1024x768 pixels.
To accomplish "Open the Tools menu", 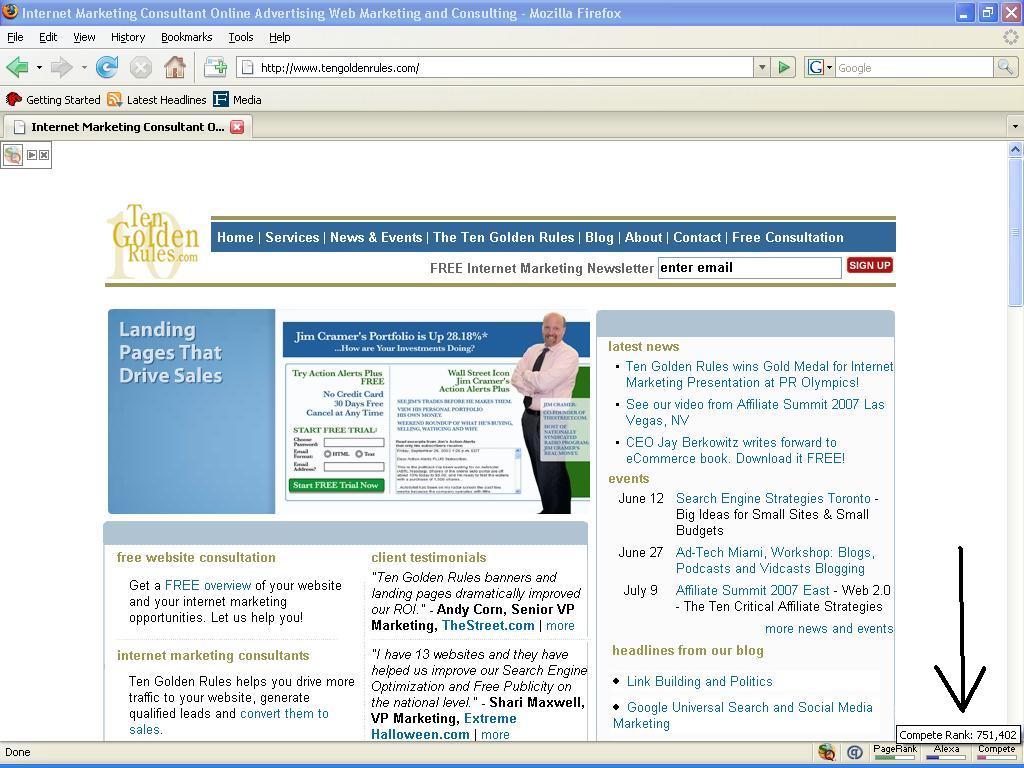I will [x=241, y=37].
